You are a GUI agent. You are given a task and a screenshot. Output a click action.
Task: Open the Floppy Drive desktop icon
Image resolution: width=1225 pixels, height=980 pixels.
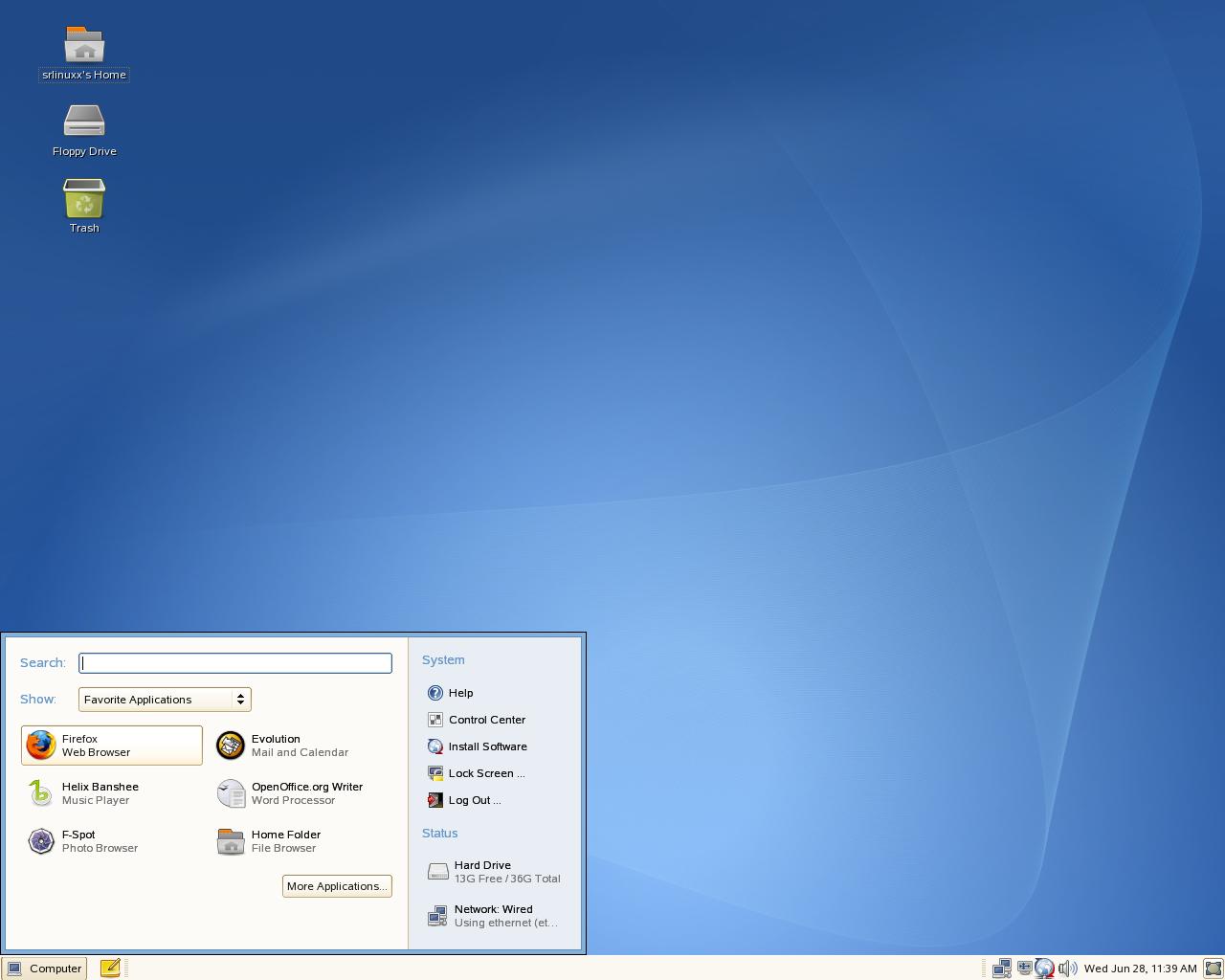coord(84,131)
